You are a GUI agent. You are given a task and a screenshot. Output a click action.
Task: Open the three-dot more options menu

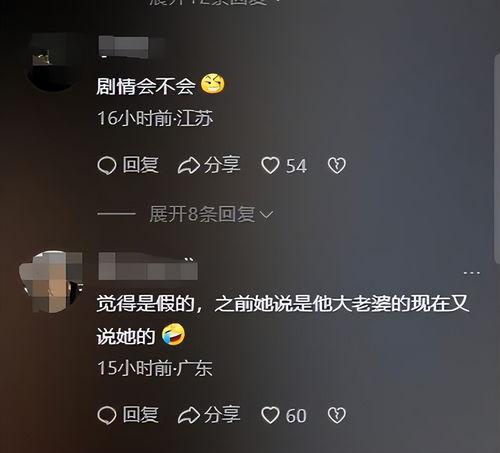pyautogui.click(x=472, y=273)
